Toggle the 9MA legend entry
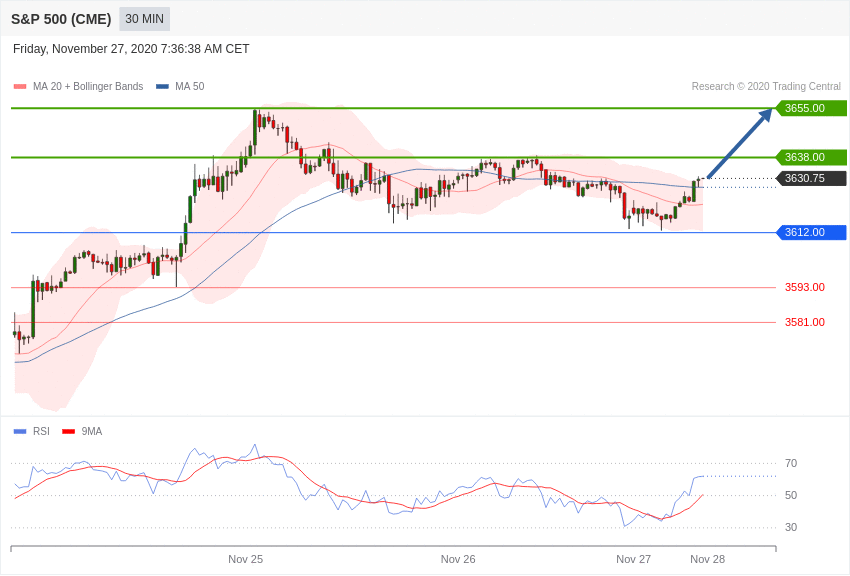This screenshot has height=576, width=850. [x=83, y=432]
